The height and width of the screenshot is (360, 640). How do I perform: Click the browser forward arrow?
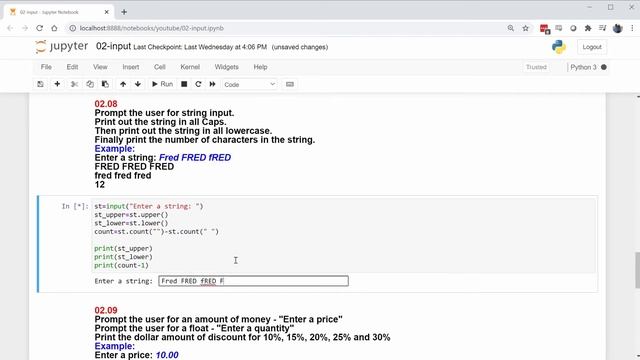tap(25, 28)
